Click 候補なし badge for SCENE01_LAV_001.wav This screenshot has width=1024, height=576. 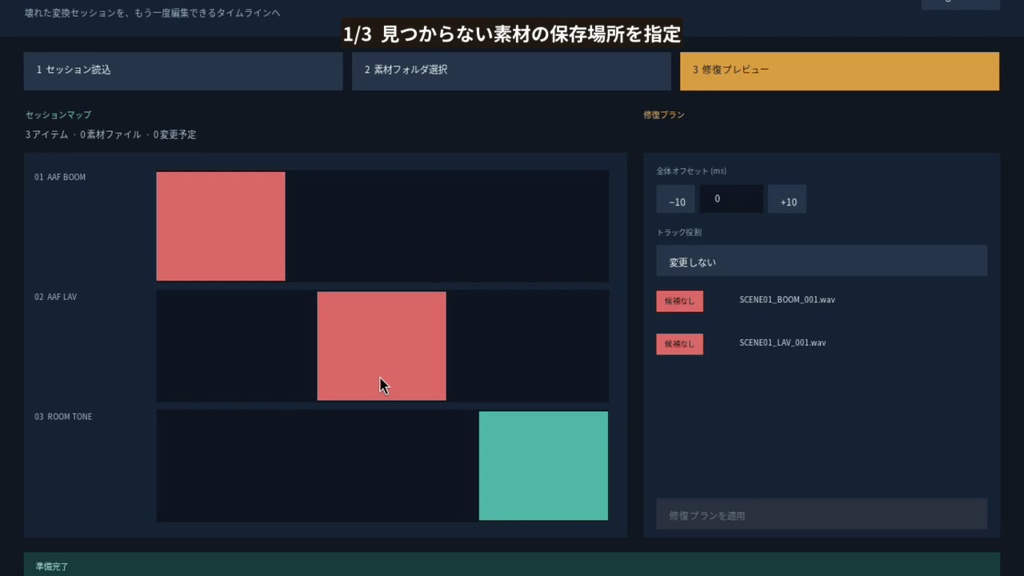(680, 344)
